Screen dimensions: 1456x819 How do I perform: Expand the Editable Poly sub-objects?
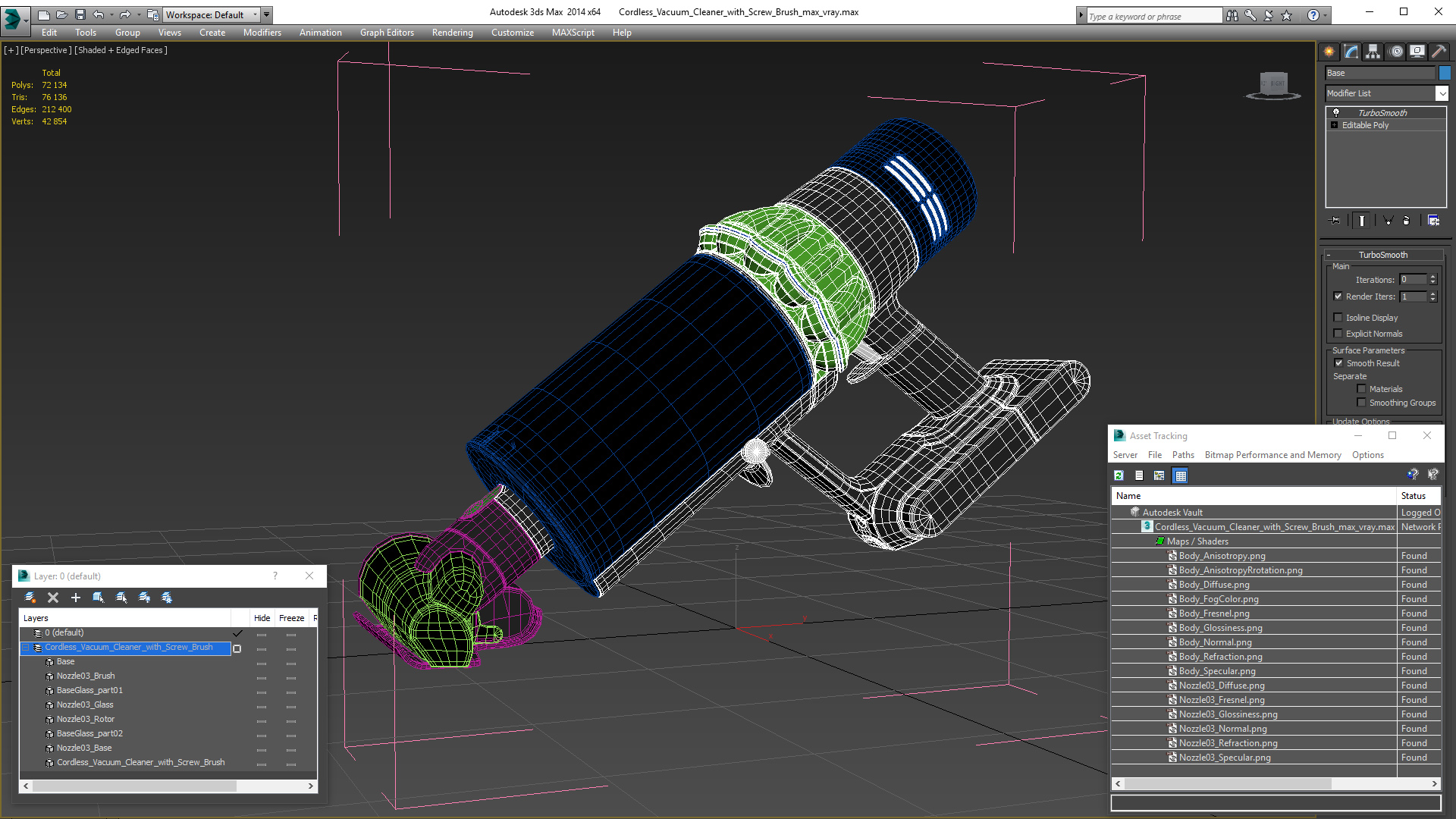click(x=1335, y=125)
